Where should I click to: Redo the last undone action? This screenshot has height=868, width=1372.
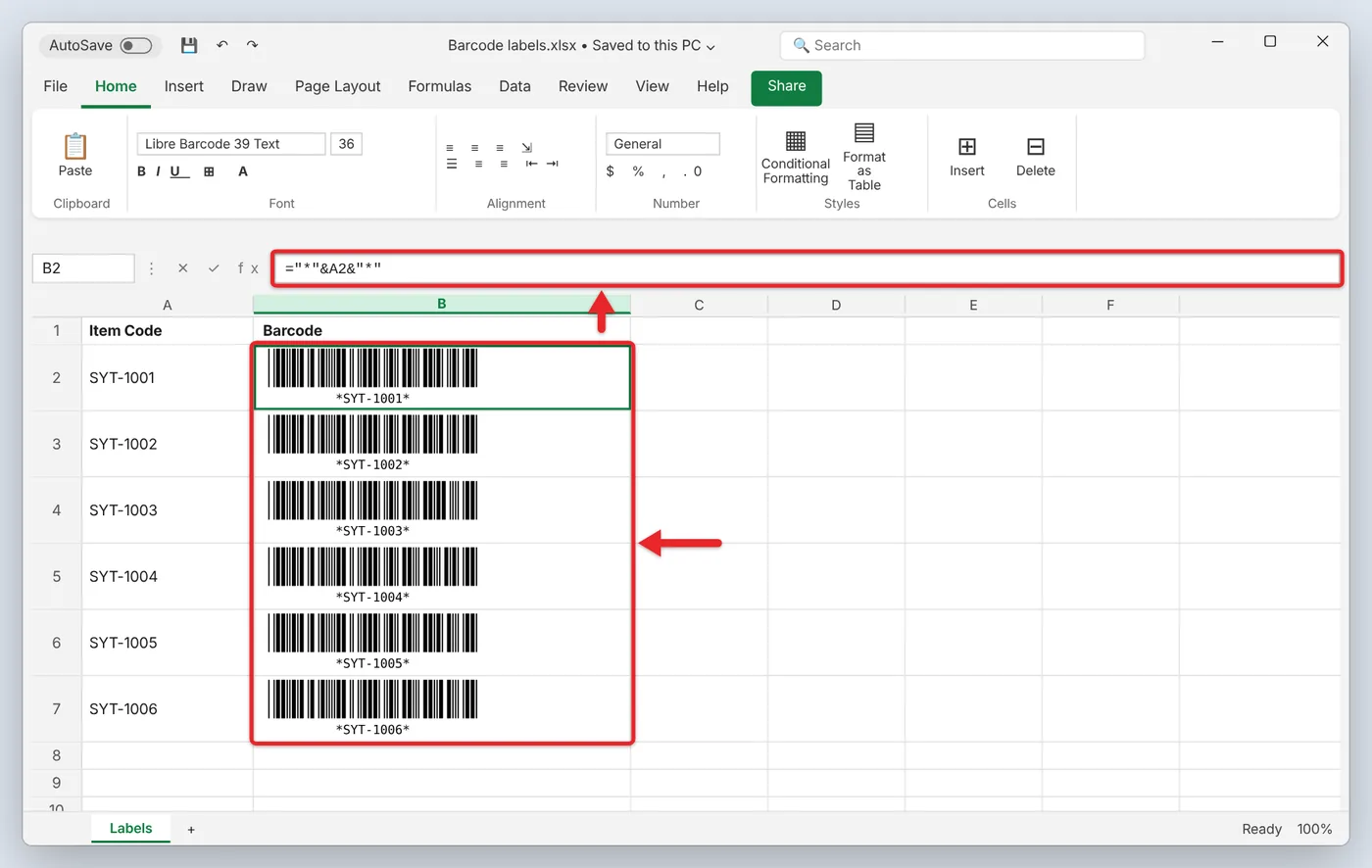click(x=252, y=45)
